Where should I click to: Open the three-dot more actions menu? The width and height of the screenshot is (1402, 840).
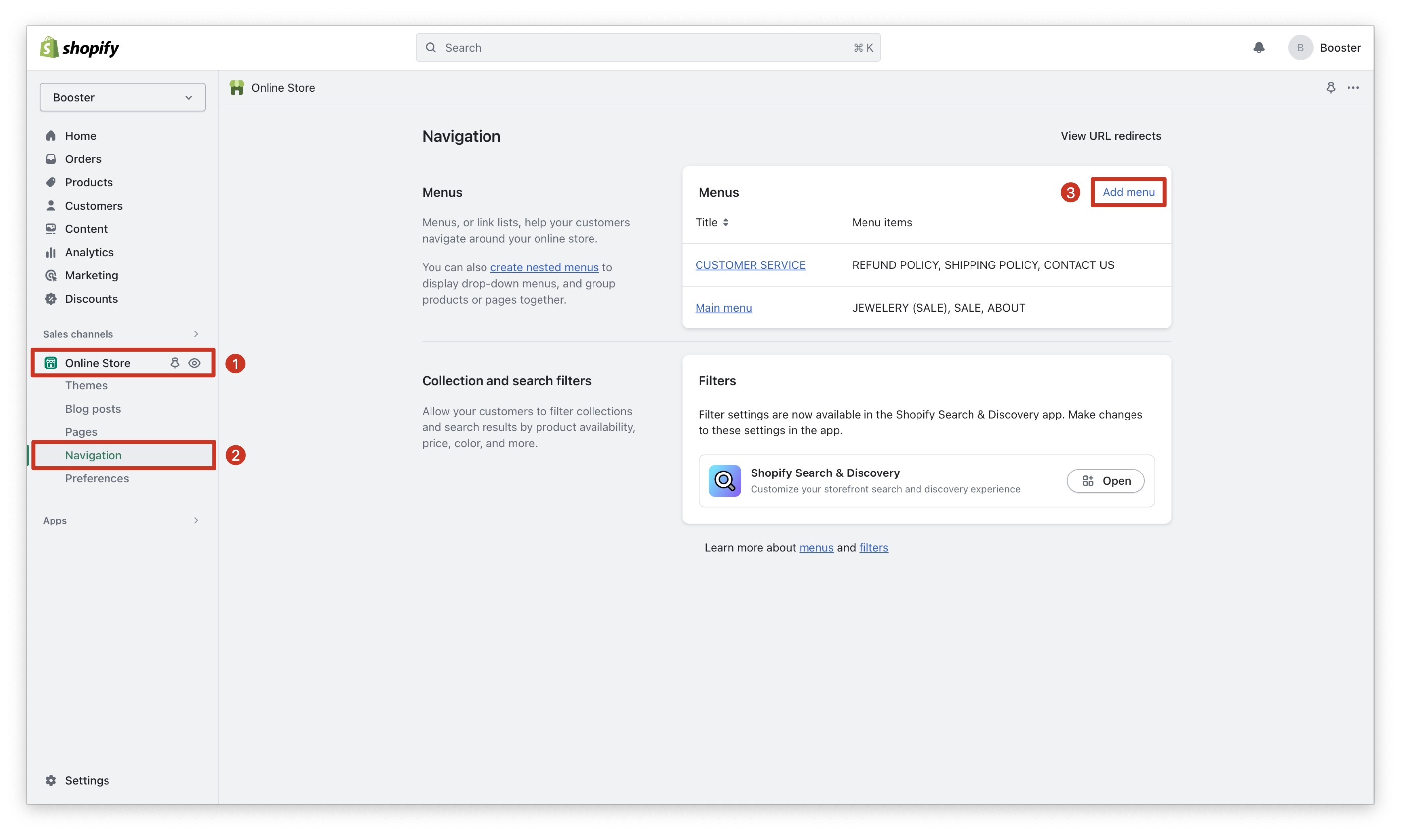(x=1353, y=87)
